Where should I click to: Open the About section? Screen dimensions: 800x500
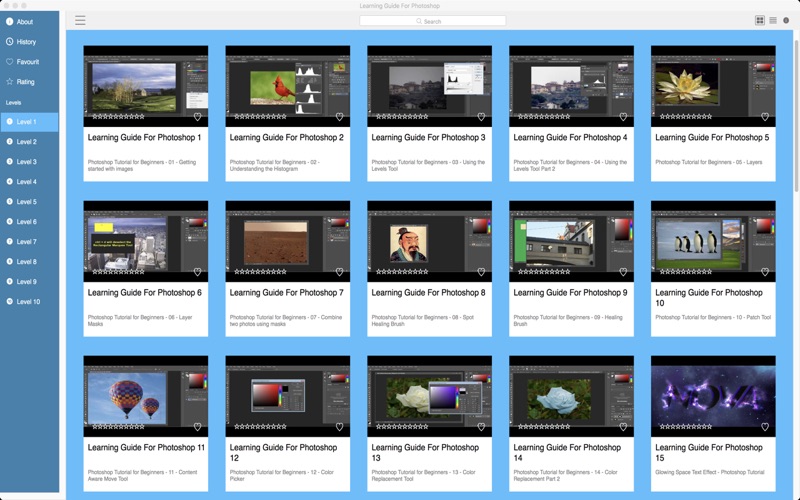click(29, 22)
